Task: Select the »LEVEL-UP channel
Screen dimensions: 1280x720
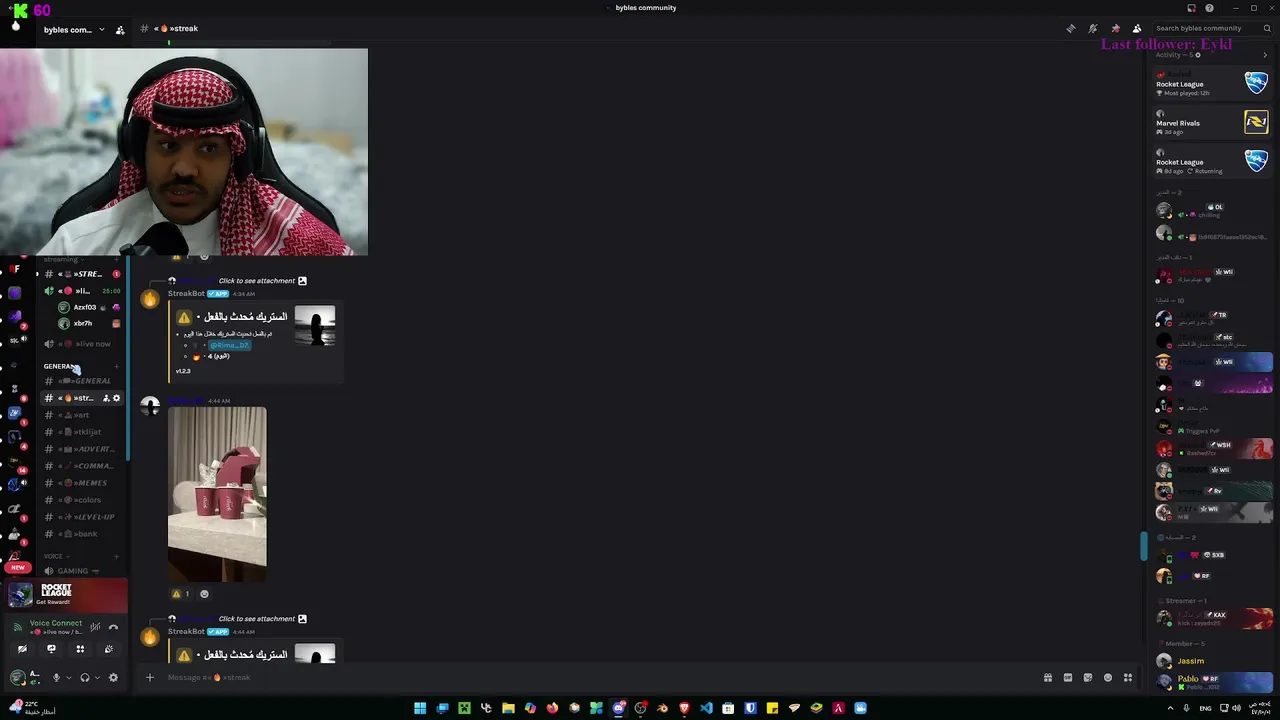Action: pos(82,517)
